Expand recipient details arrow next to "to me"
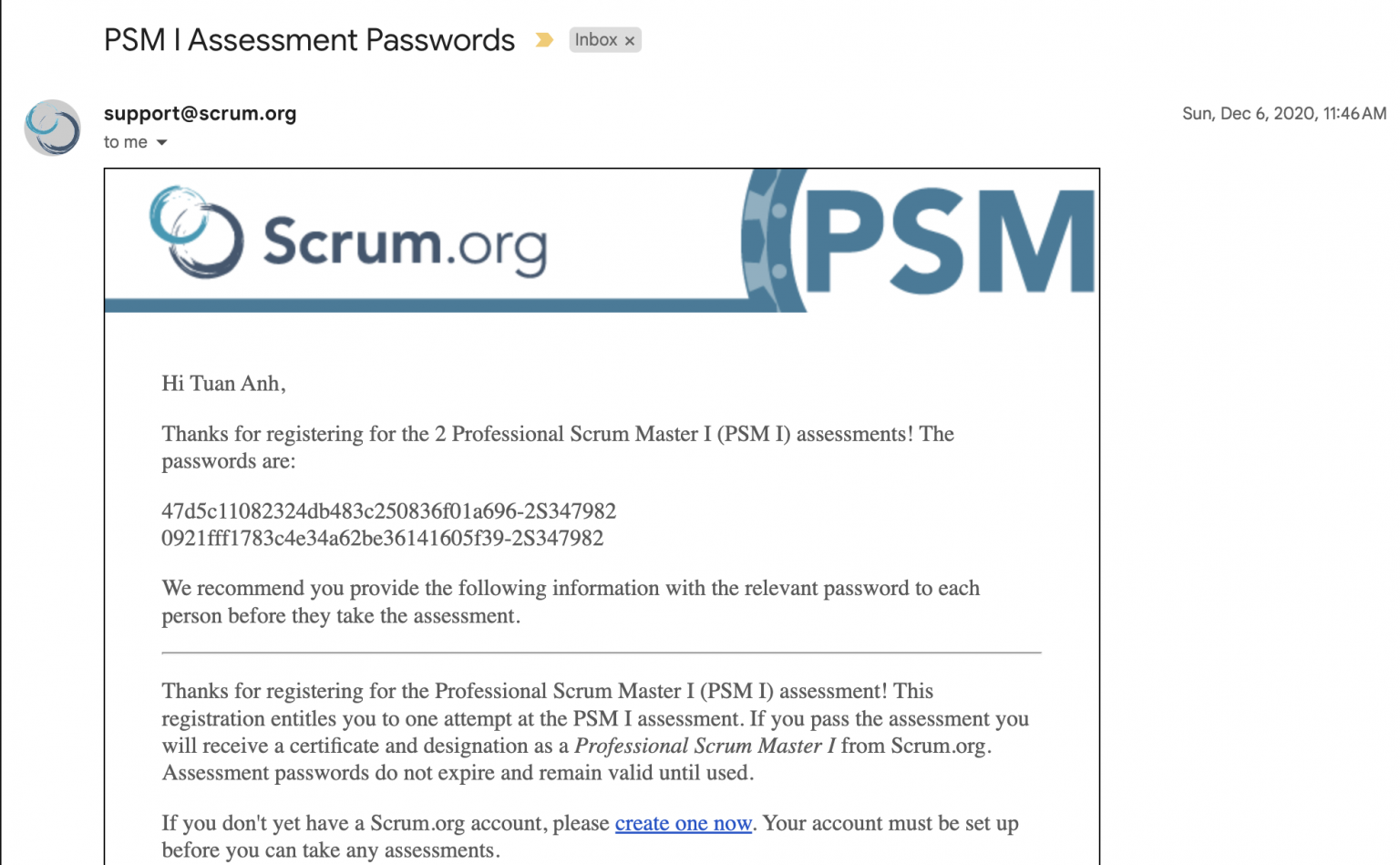 click(162, 142)
